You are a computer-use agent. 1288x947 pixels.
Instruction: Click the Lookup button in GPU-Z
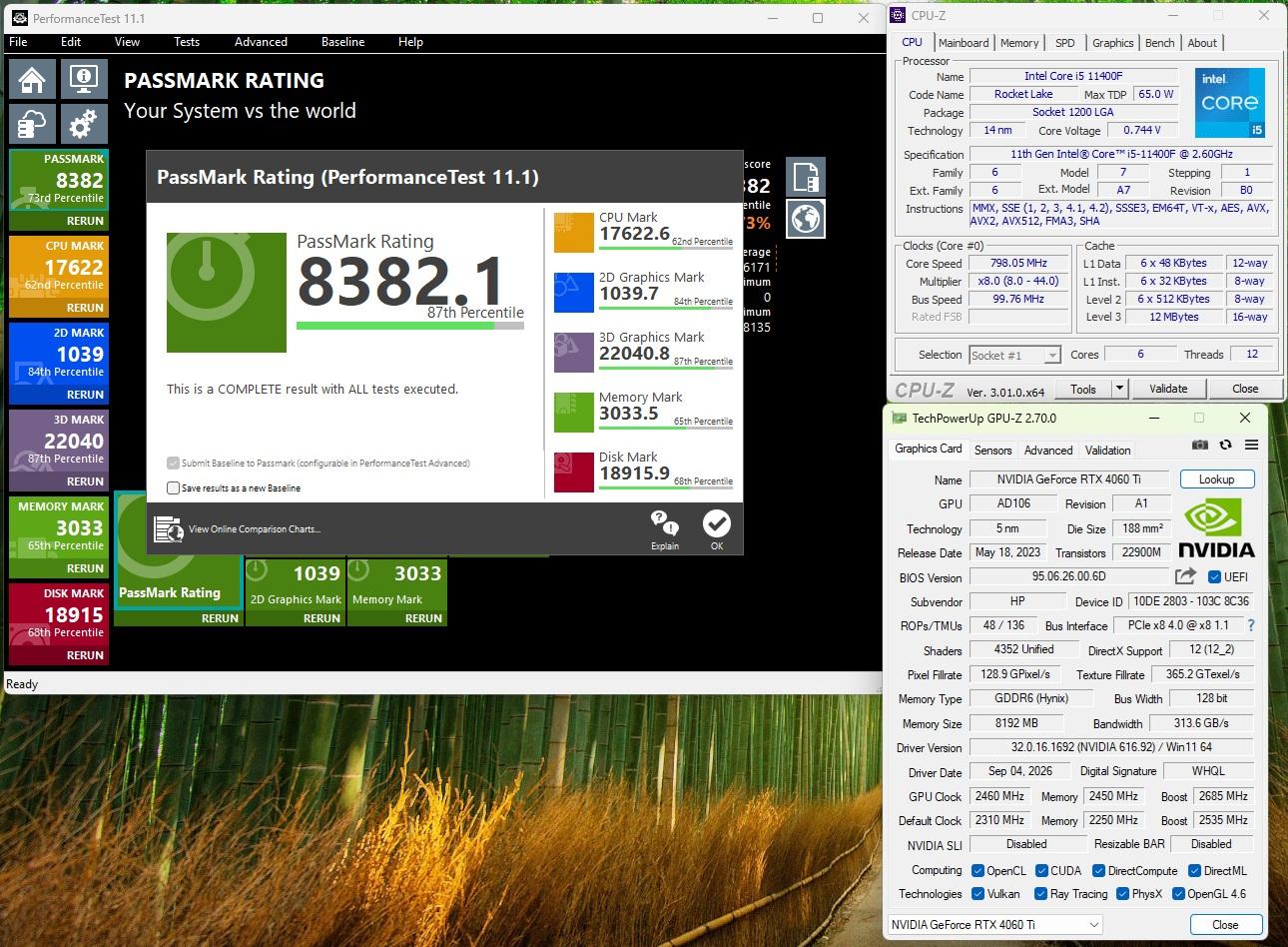click(1216, 479)
